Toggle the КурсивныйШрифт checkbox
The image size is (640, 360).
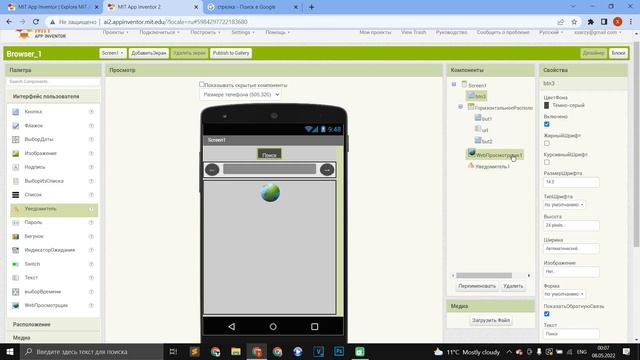coord(547,162)
